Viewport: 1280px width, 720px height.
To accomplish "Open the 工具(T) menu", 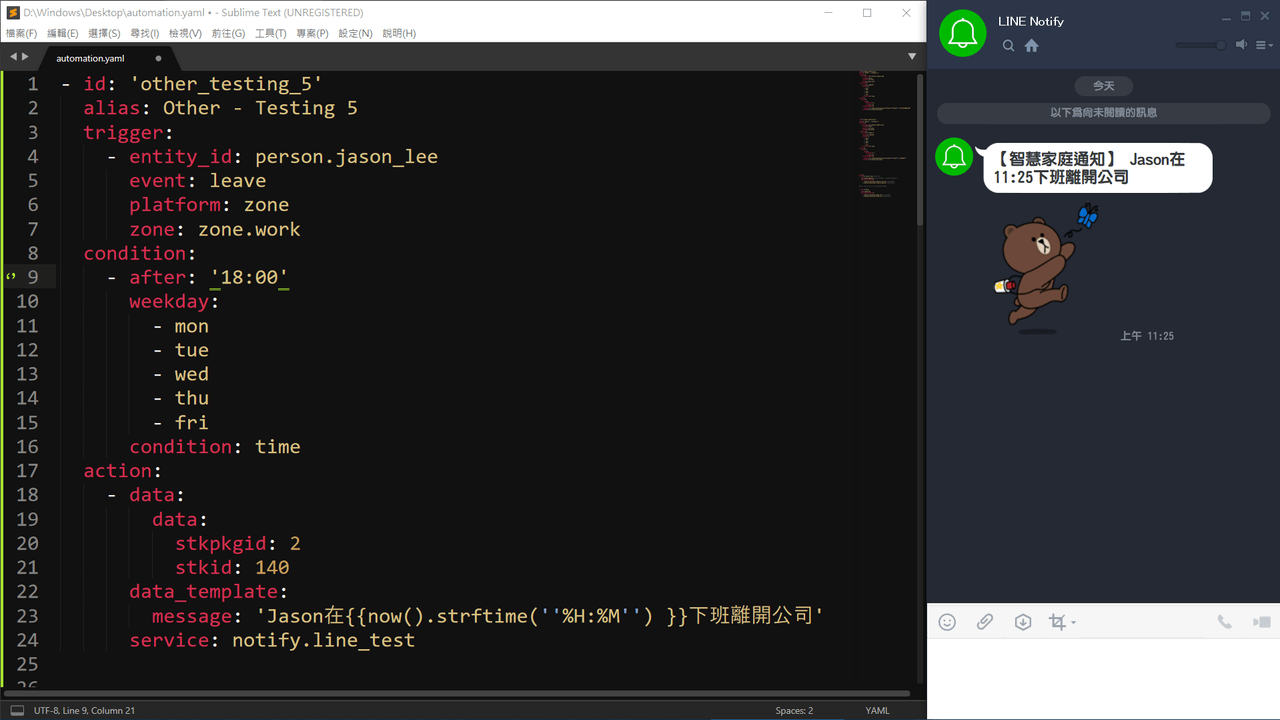I will [x=270, y=33].
